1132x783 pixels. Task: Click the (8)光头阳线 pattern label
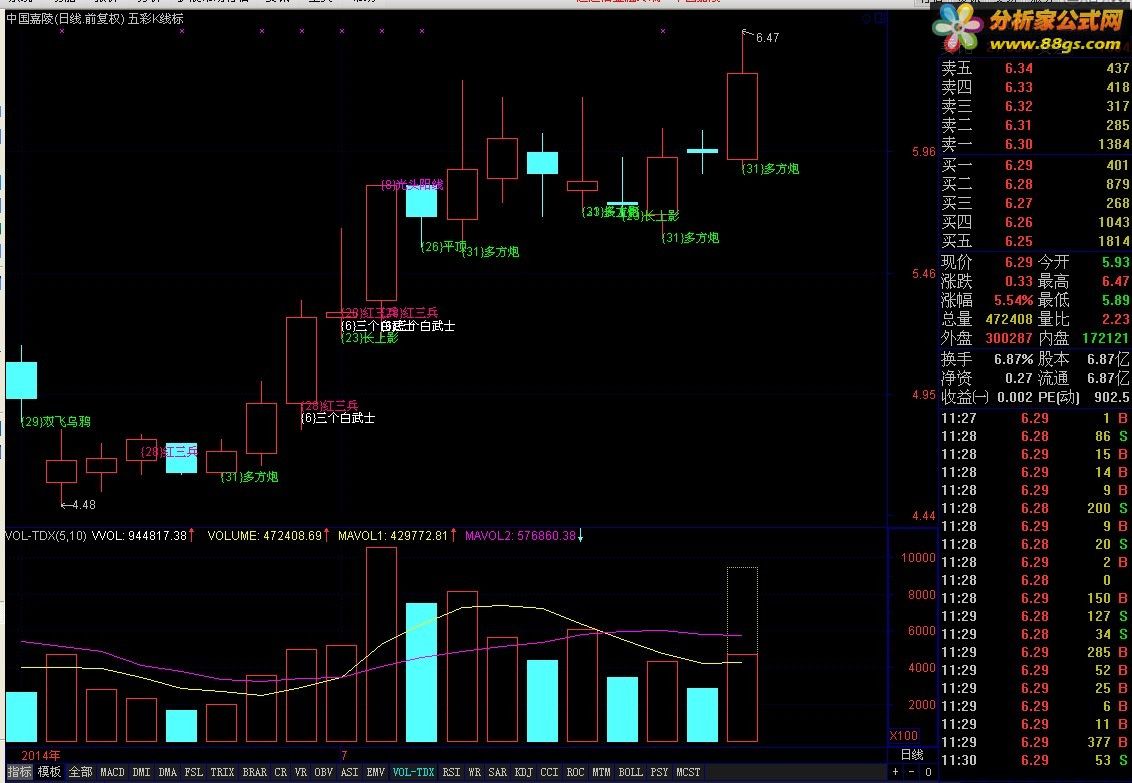click(x=412, y=185)
